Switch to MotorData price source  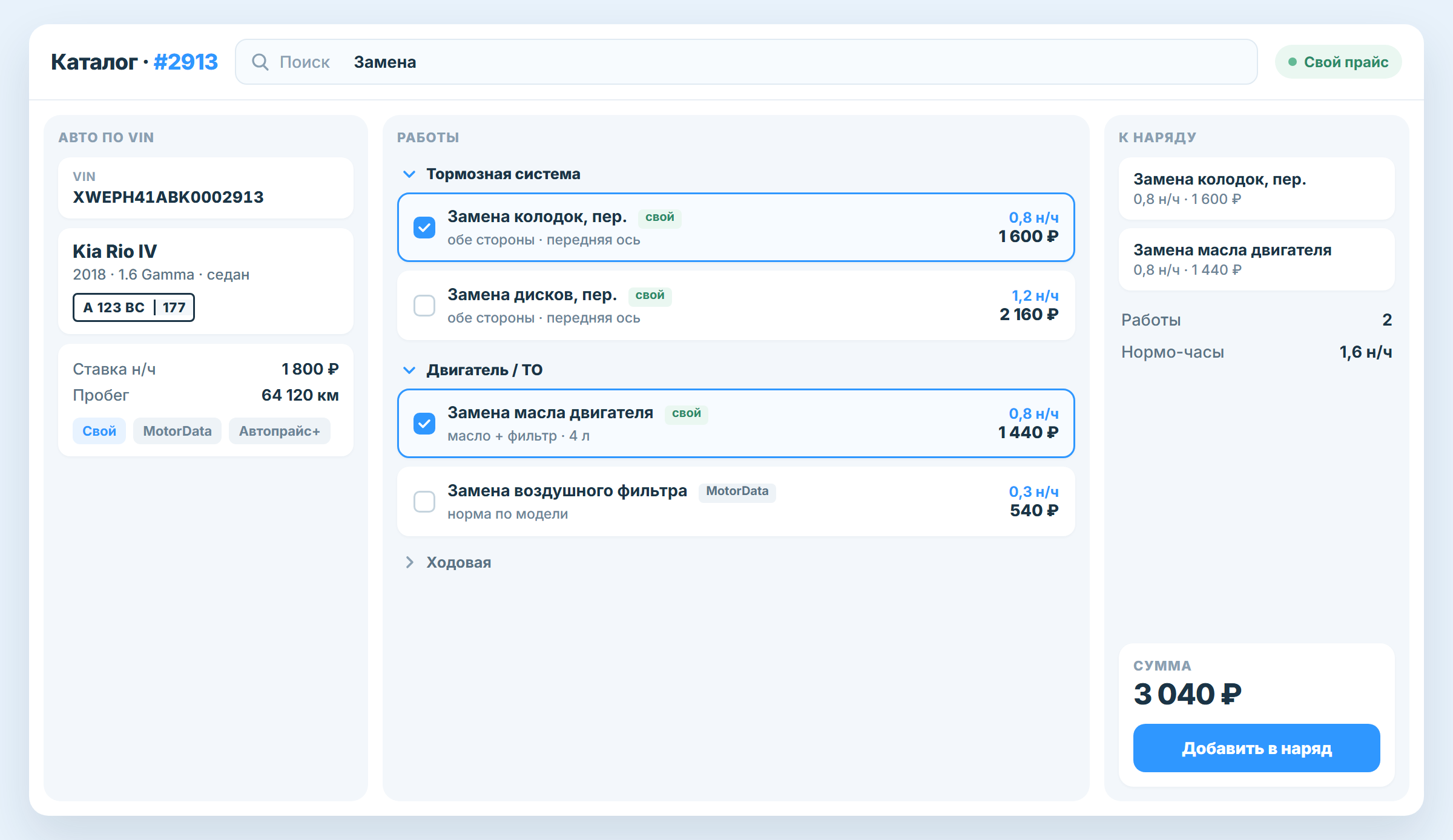pyautogui.click(x=177, y=431)
